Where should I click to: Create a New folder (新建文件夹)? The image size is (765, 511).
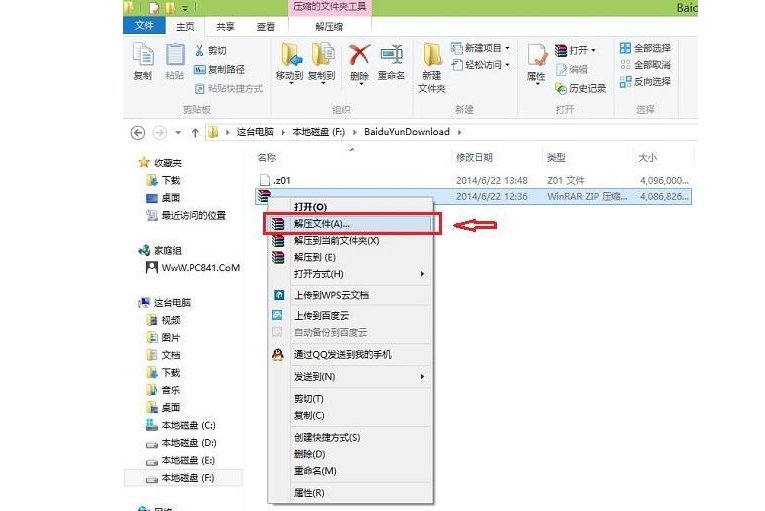[432, 67]
